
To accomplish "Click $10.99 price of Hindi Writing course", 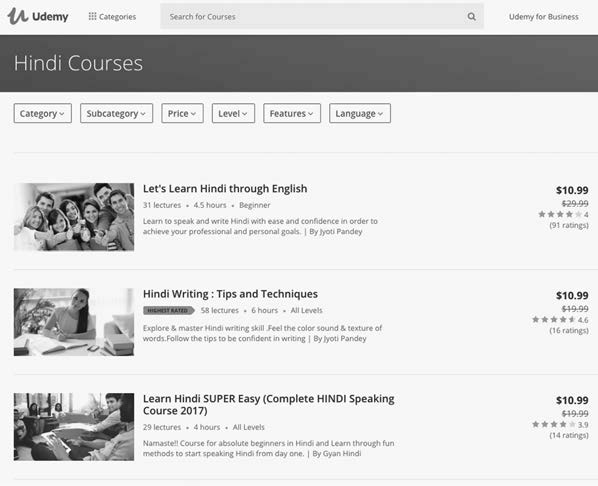I will click(x=572, y=295).
